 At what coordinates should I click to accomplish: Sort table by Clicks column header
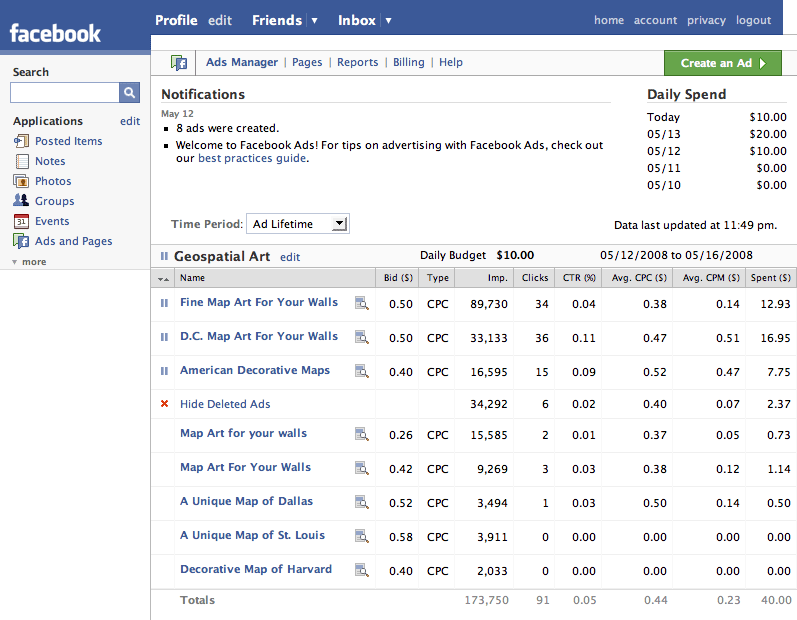pyautogui.click(x=535, y=277)
